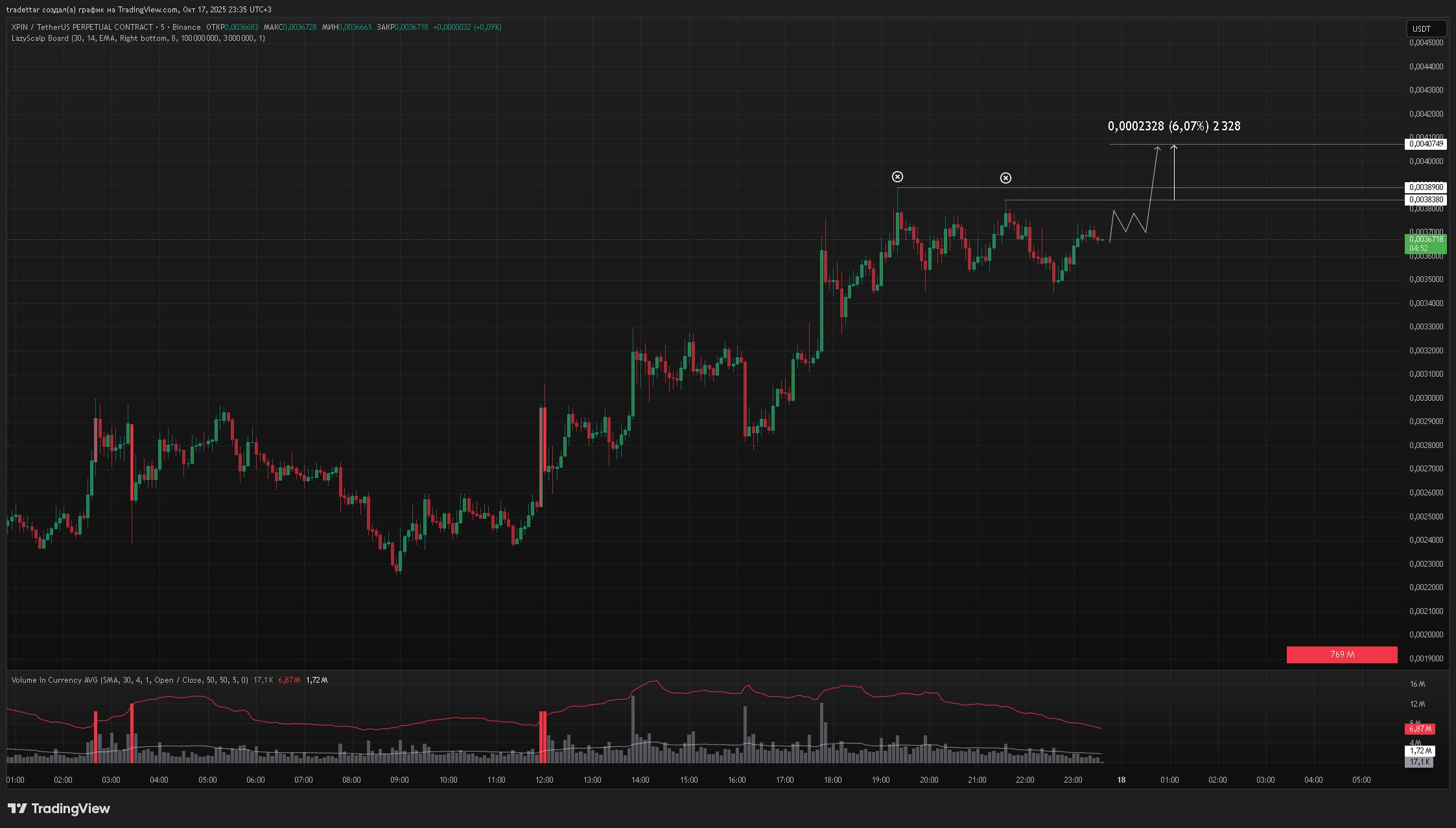Click the red volume spike bar near 03:30
This screenshot has height=828, width=1456.
pyautogui.click(x=132, y=733)
